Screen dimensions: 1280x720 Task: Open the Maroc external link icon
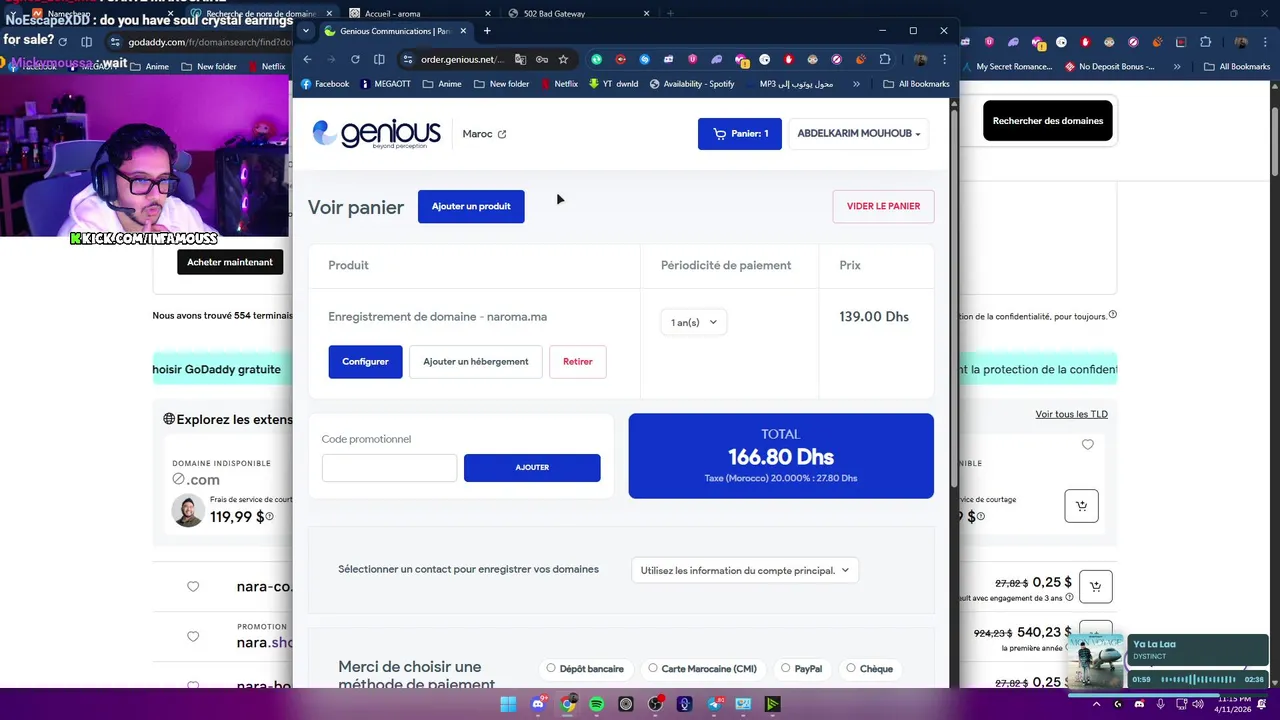pos(502,134)
